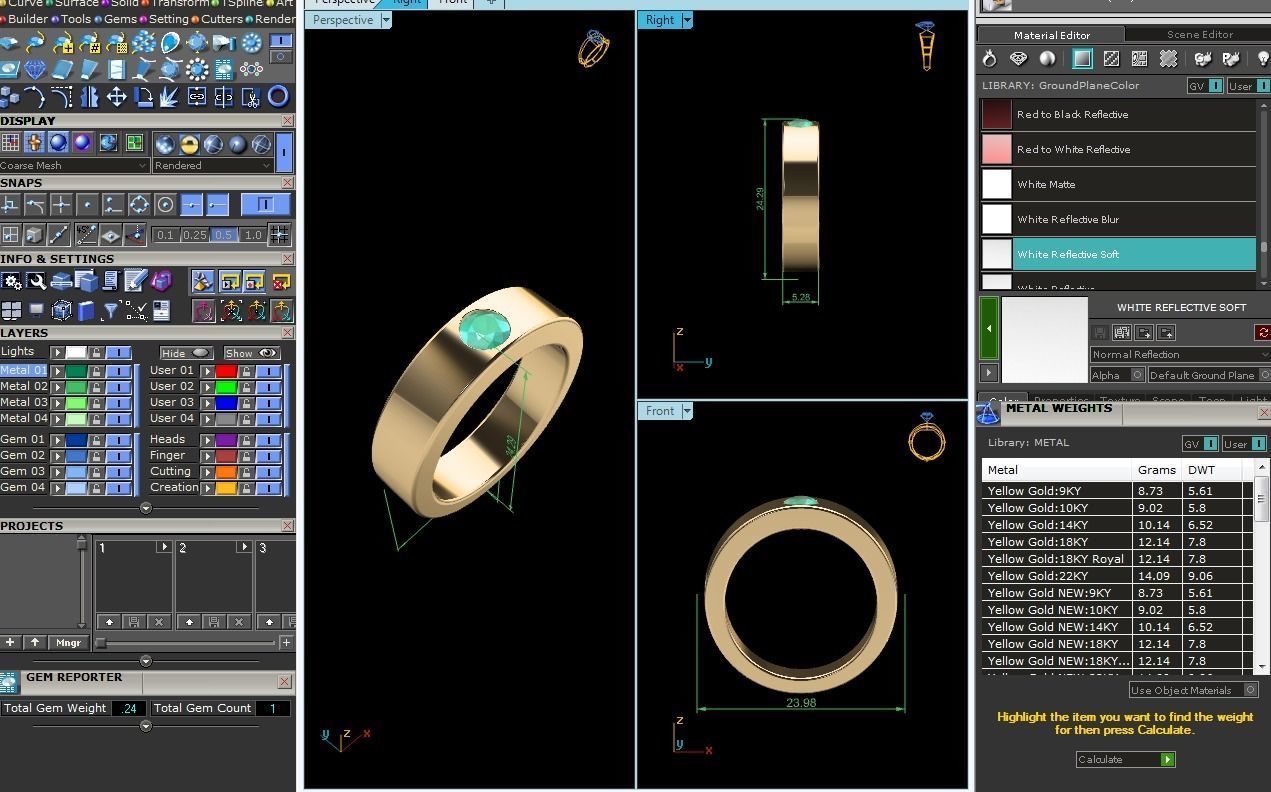Select the scissors cut tool icon
Screen dimensions: 1271x792
pos(251,96)
